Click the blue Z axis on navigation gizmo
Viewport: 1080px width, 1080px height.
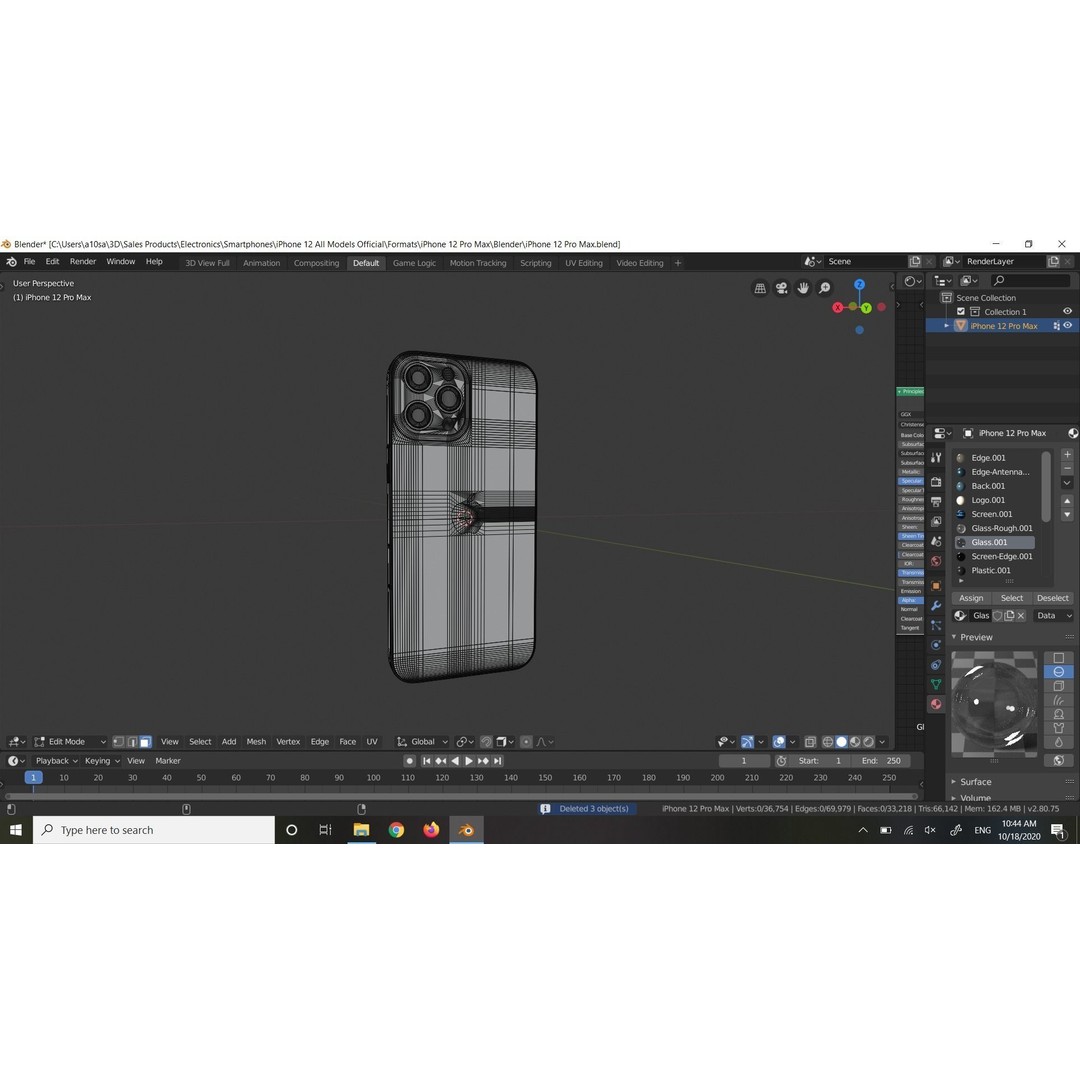pos(859,284)
